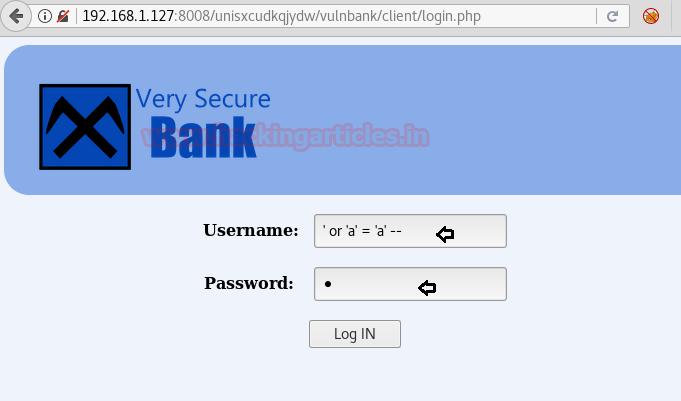Click the bold 'Bank' title text
The width and height of the screenshot is (681, 401).
click(203, 137)
